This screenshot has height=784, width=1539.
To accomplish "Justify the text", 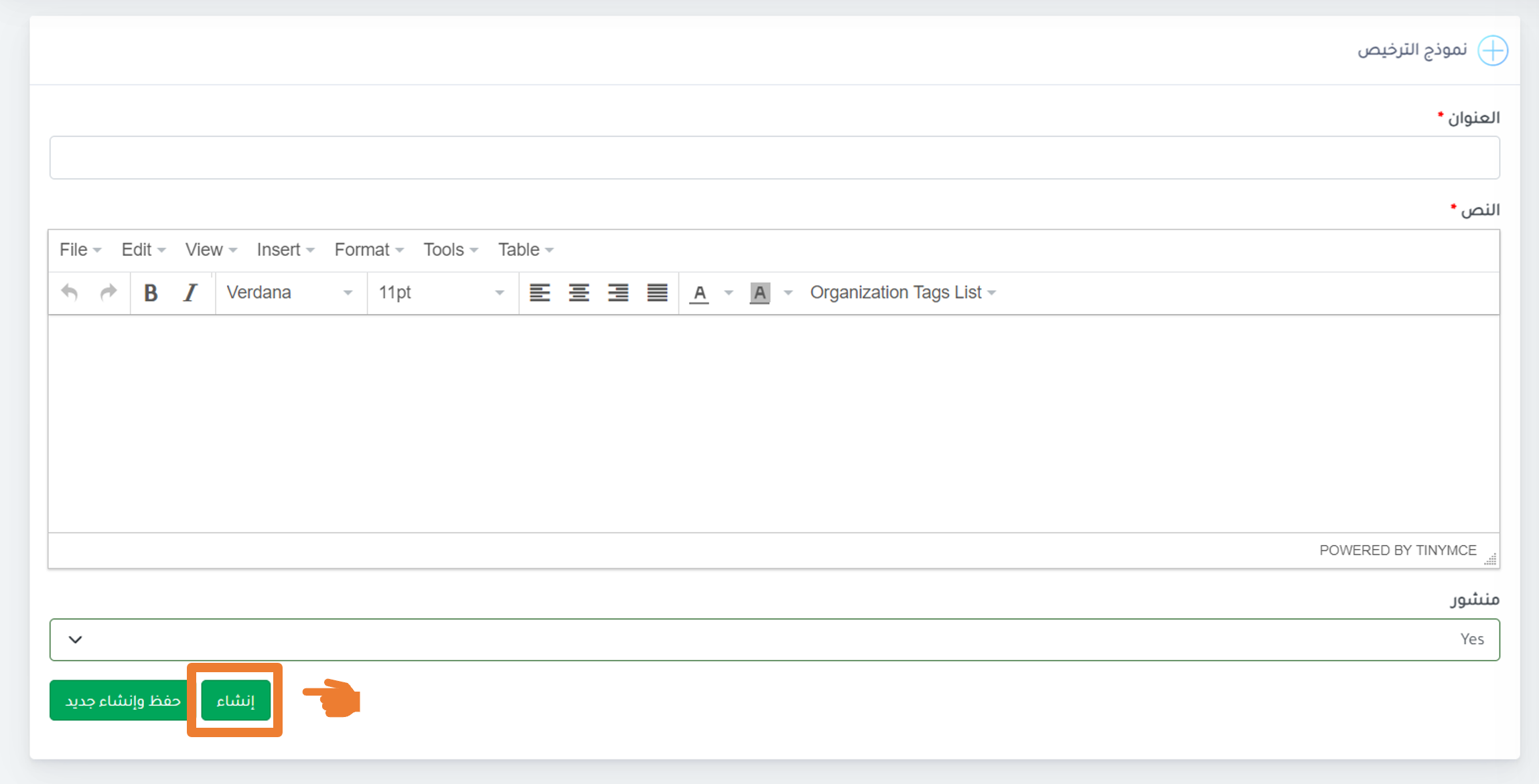I will [x=657, y=293].
